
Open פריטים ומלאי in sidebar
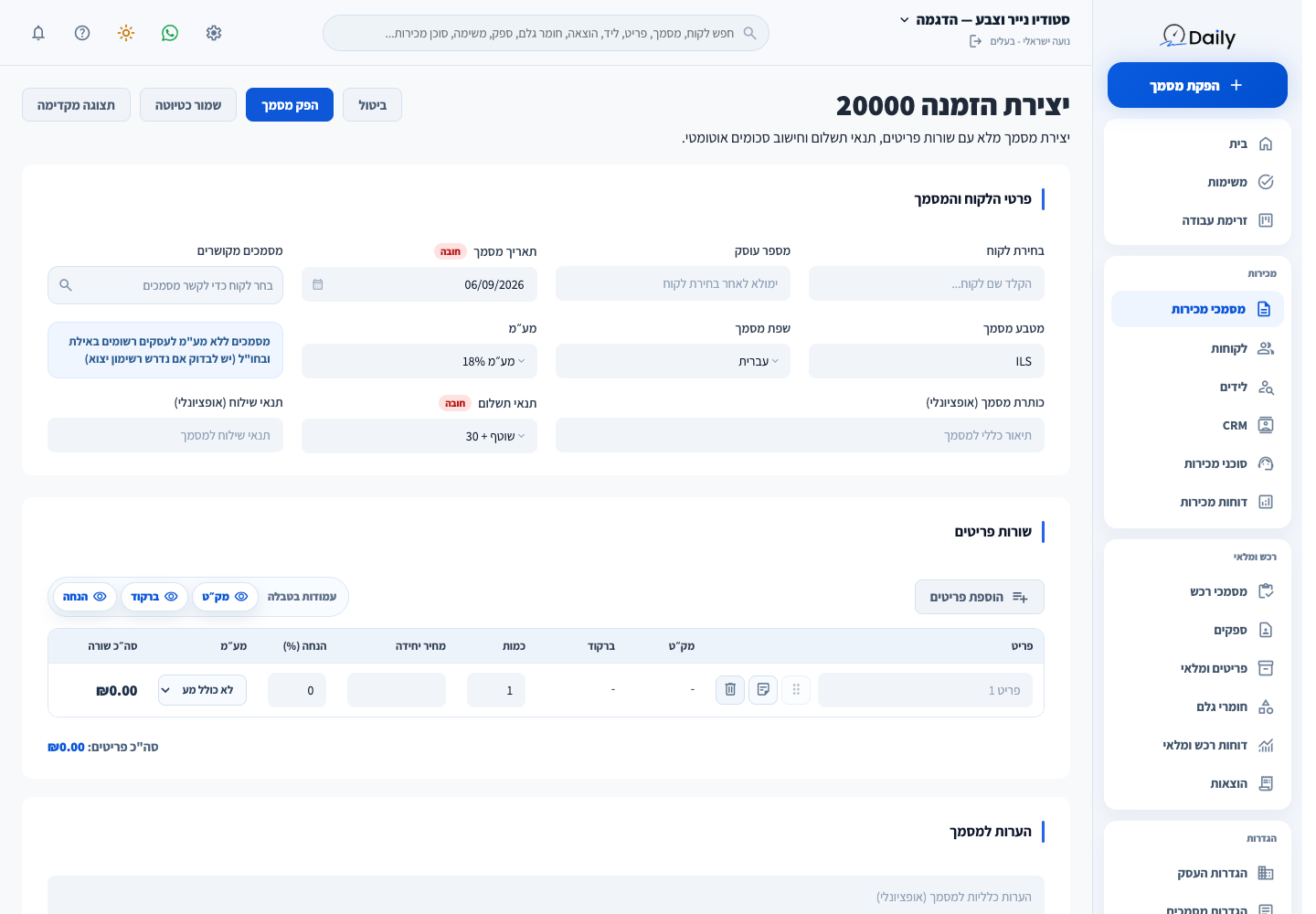pyautogui.click(x=1197, y=668)
